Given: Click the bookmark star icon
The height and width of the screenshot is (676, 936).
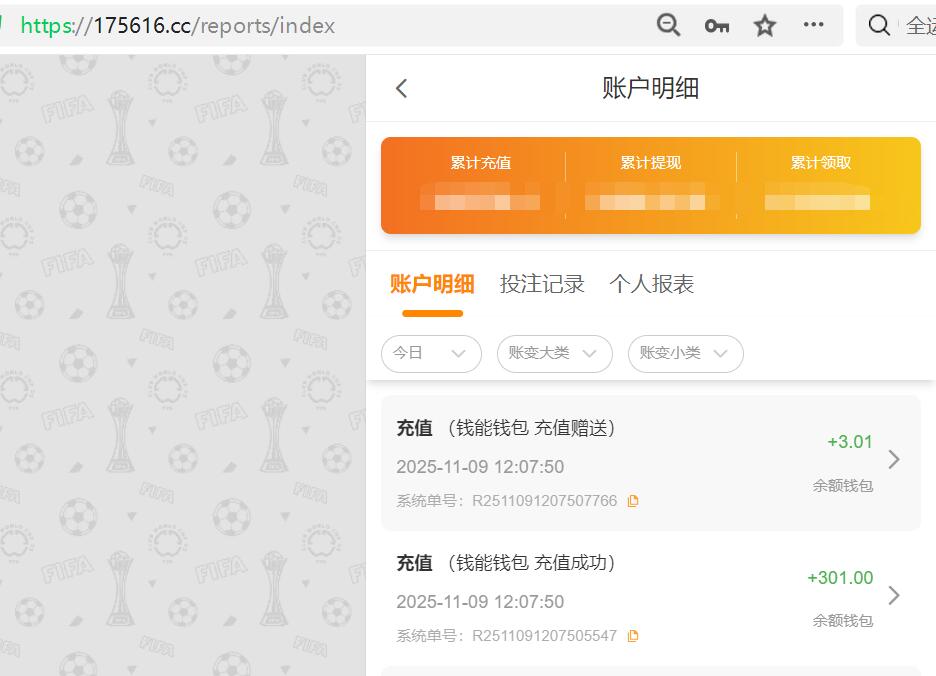Looking at the screenshot, I should click(x=764, y=26).
